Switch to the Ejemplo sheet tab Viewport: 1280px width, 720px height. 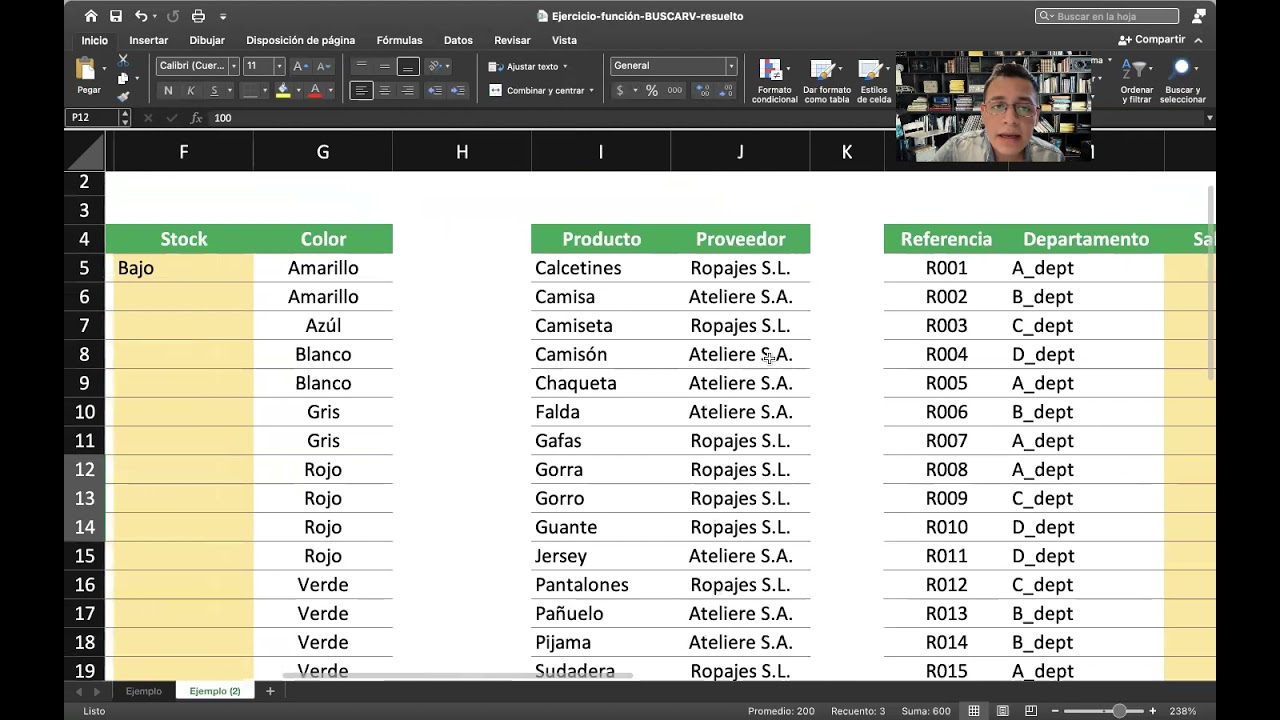143,691
